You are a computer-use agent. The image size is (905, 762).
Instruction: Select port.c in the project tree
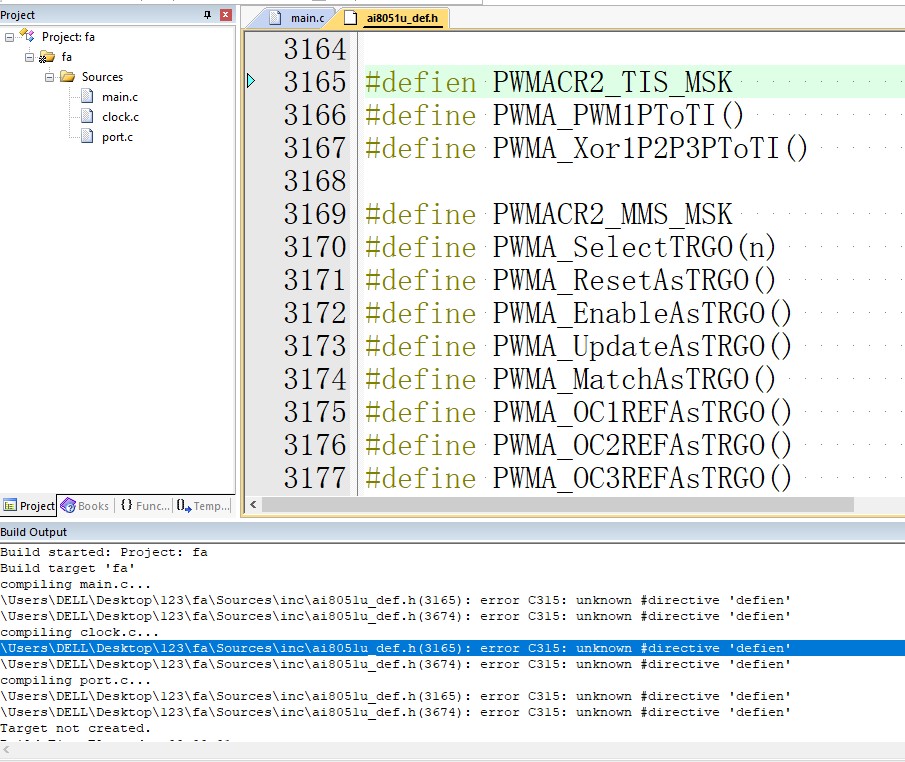point(117,137)
